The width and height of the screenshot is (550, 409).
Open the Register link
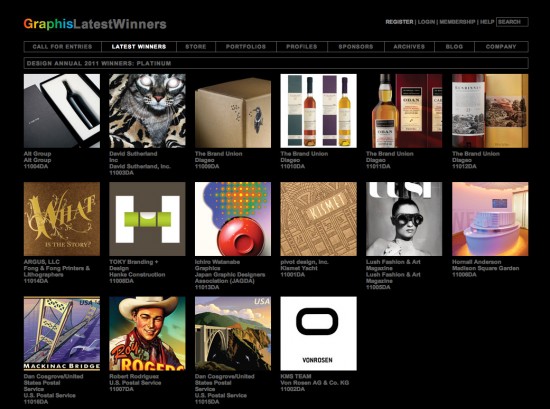tap(399, 22)
